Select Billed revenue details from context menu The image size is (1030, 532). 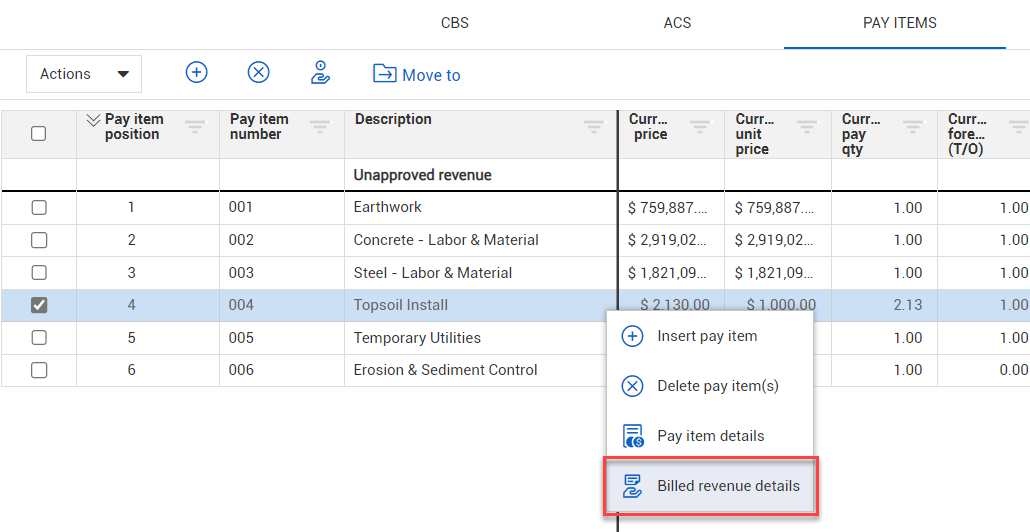tap(710, 486)
